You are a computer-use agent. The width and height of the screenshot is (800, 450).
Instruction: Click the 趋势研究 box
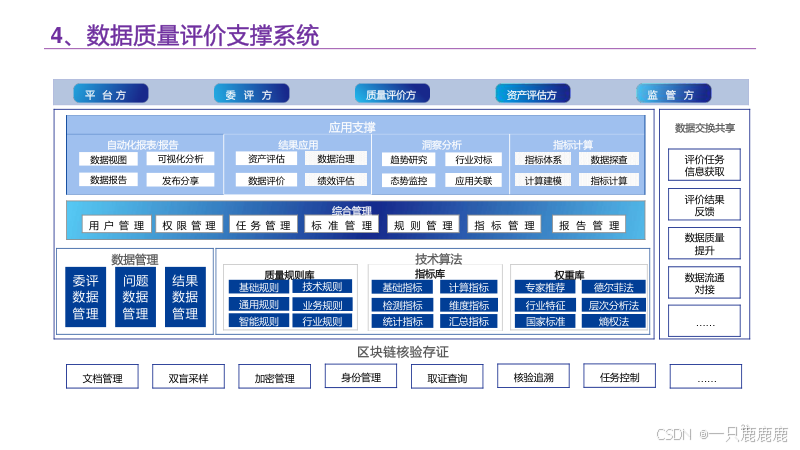(409, 160)
